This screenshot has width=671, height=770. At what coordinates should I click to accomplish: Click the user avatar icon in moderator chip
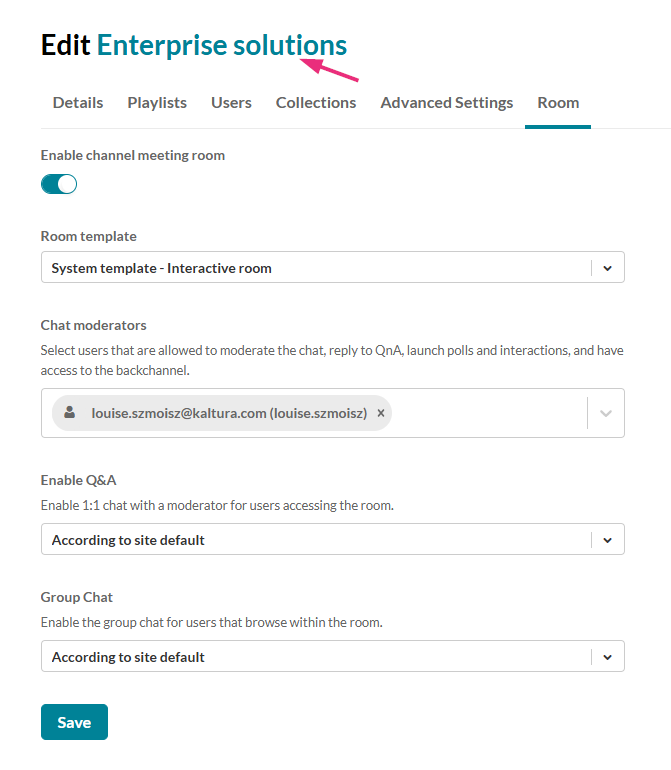(70, 412)
